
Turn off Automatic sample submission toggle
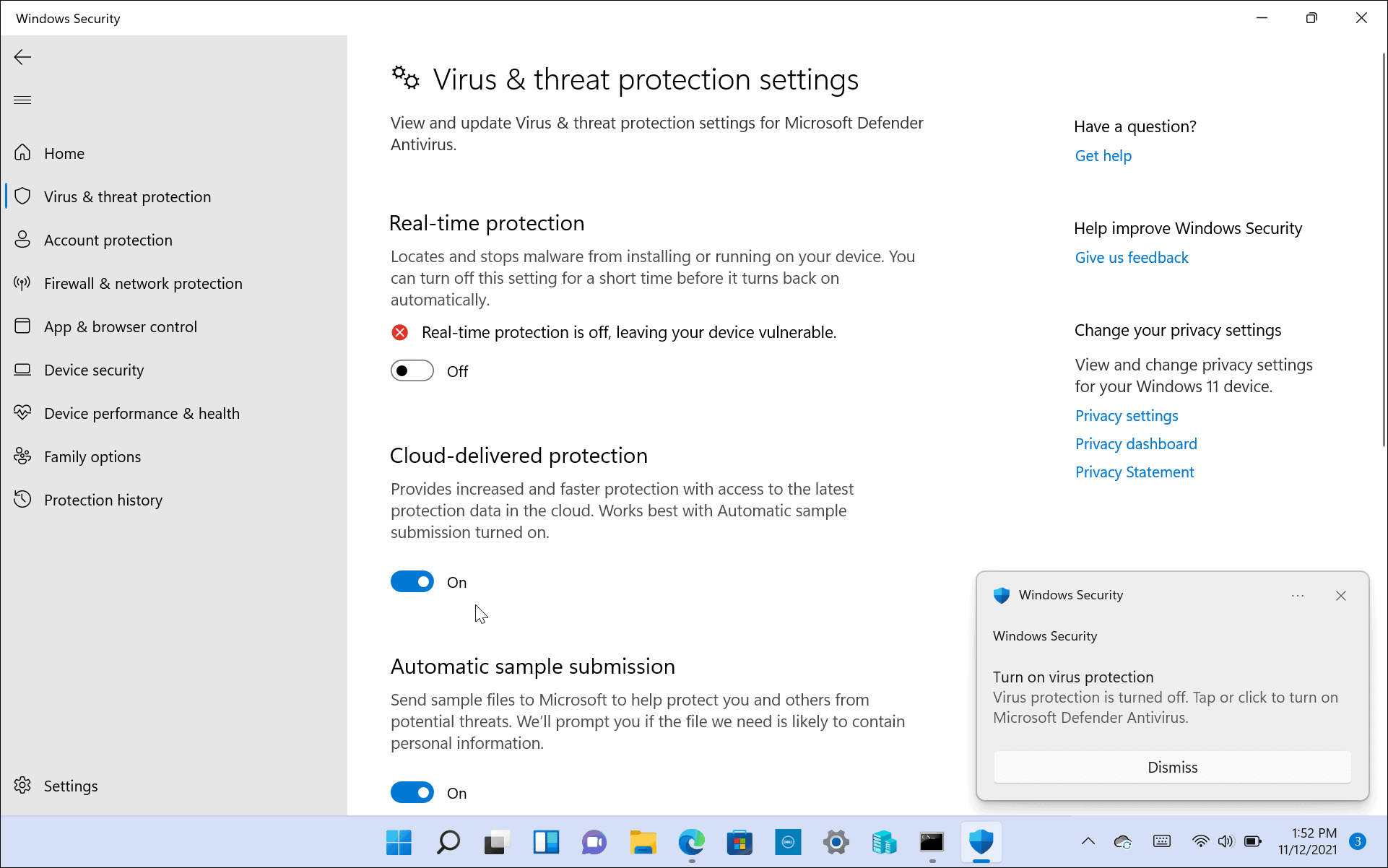point(412,793)
